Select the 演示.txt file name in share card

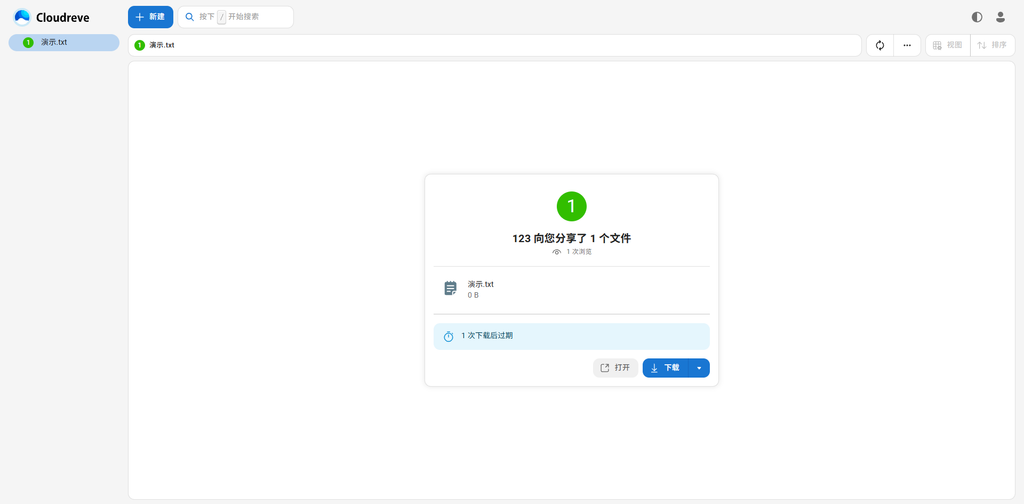click(481, 284)
